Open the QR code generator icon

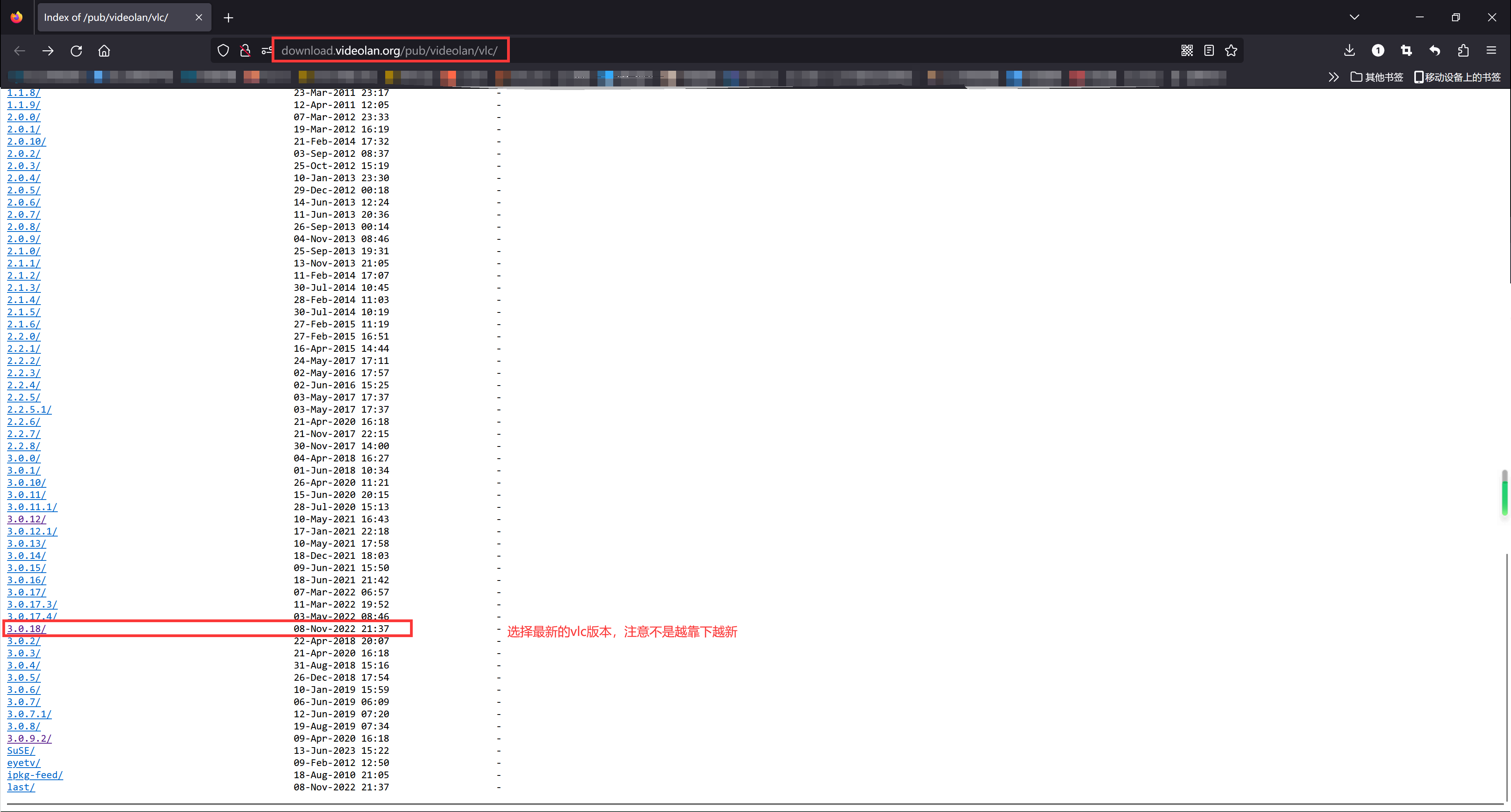[x=1187, y=50]
